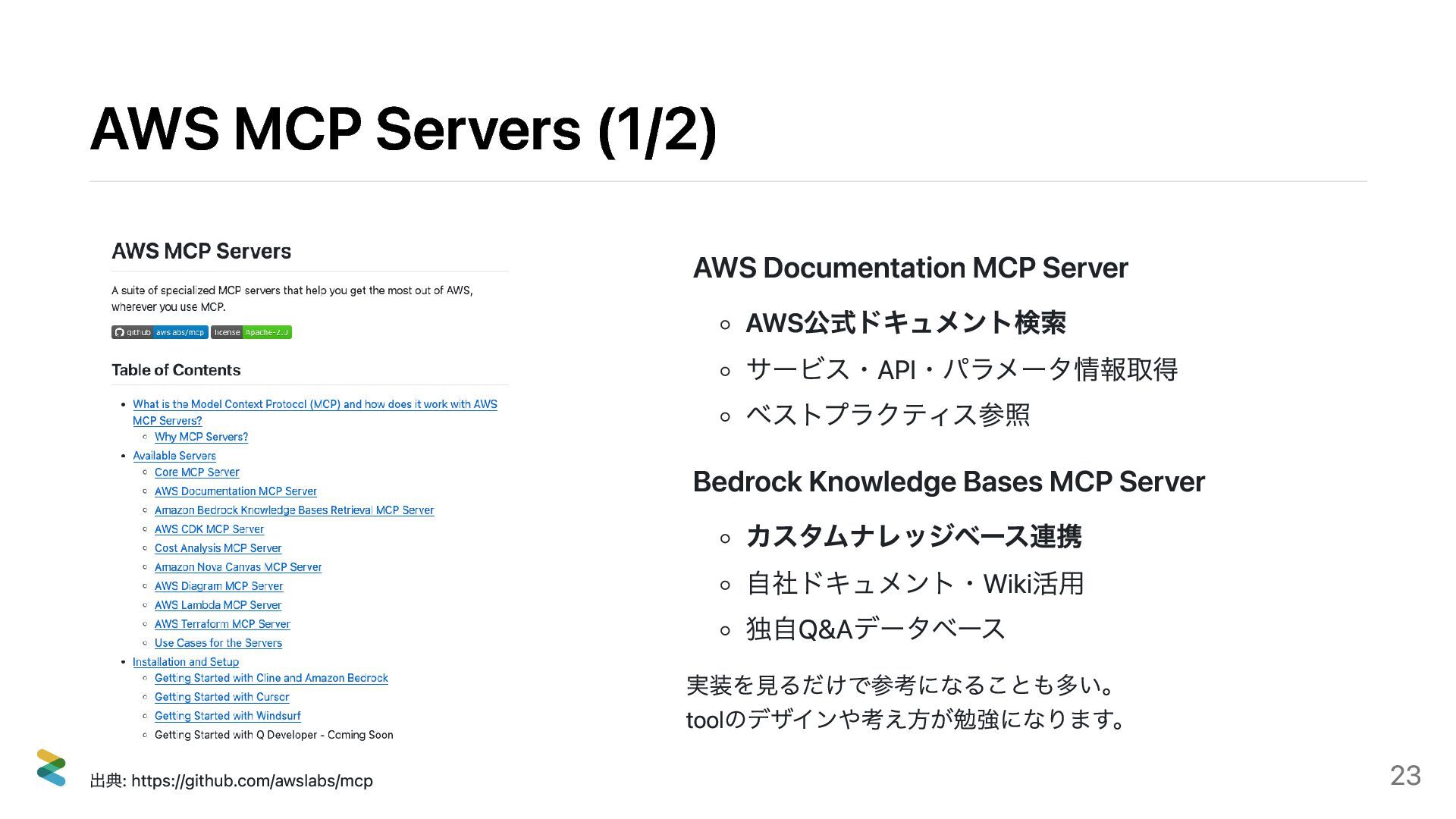Click the github.com/awslabs/mcp source URL
Viewport: 1456px width, 819px height.
[252, 781]
